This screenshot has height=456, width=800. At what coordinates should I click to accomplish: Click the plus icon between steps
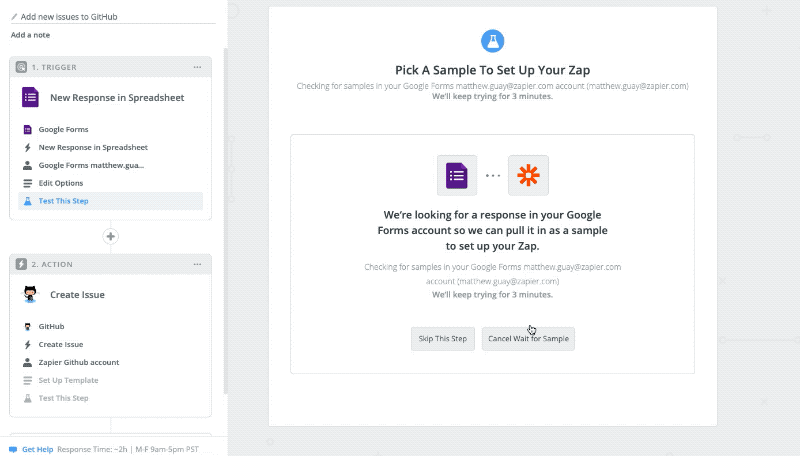point(111,237)
